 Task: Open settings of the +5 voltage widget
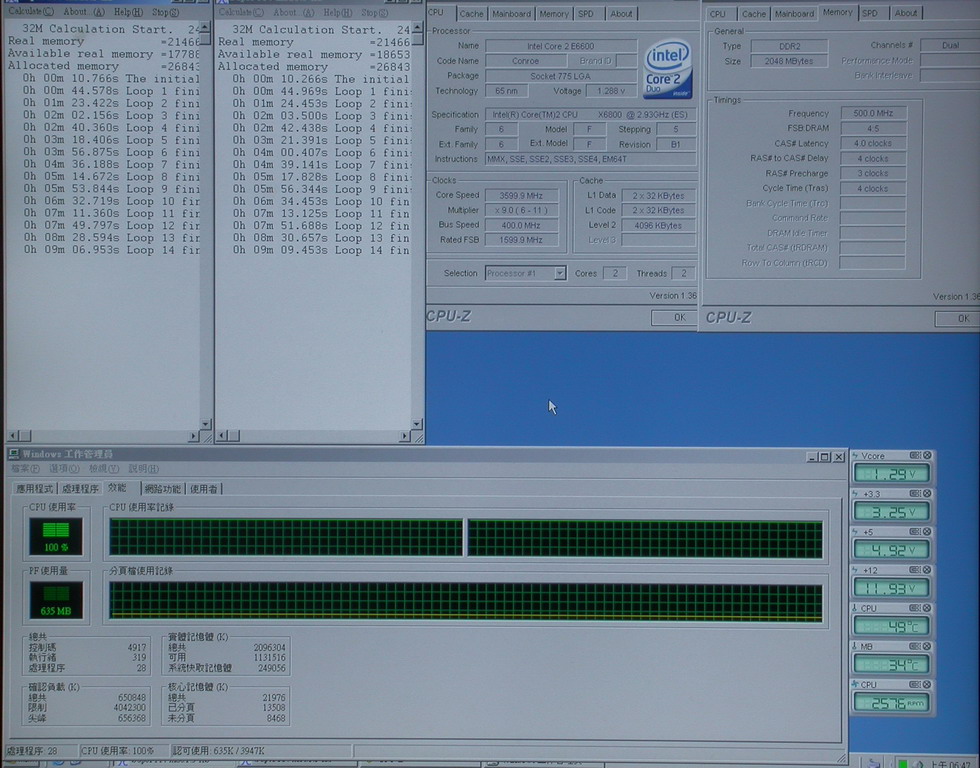click(915, 532)
